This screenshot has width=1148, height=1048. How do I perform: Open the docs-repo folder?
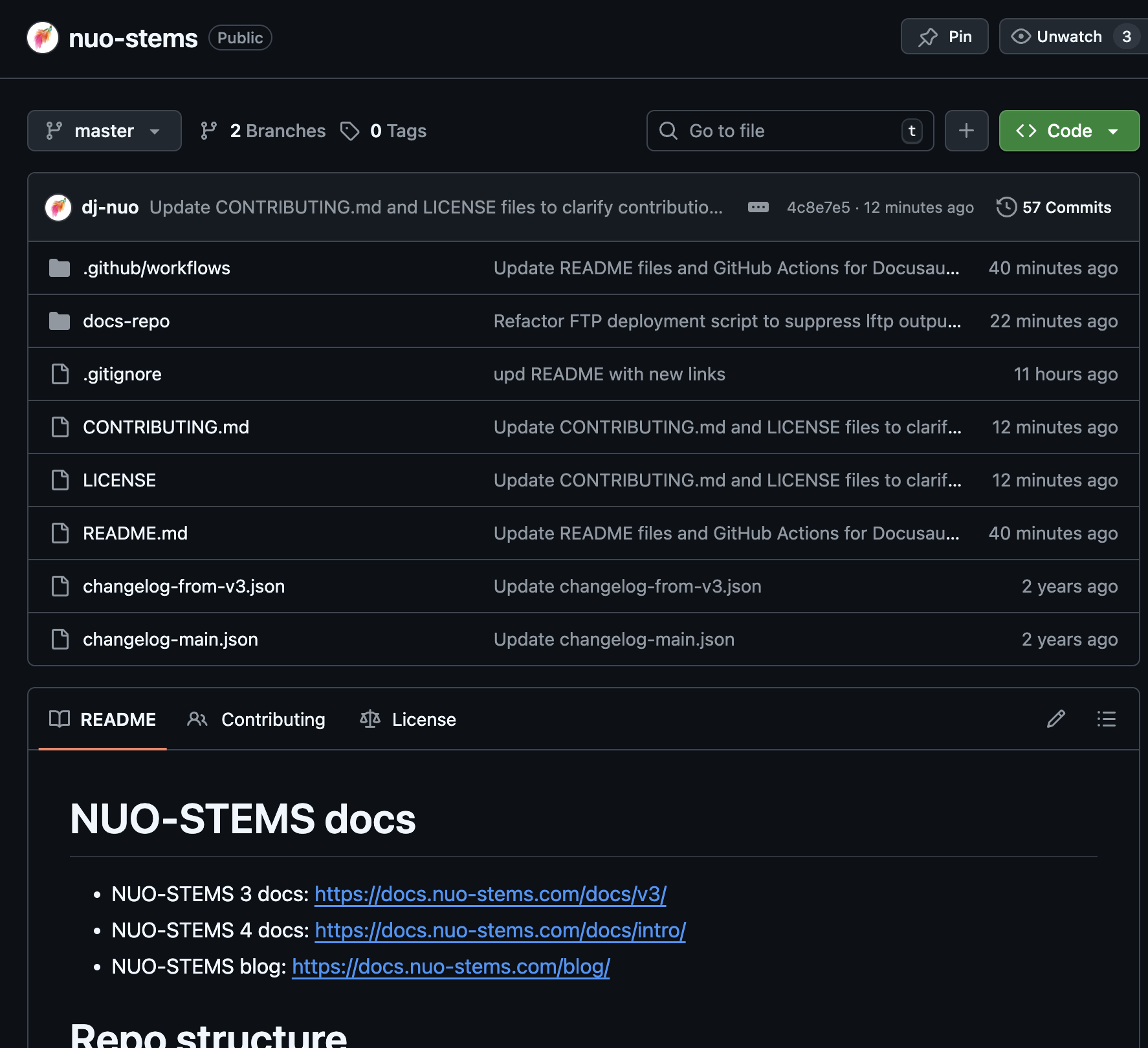pyautogui.click(x=126, y=321)
